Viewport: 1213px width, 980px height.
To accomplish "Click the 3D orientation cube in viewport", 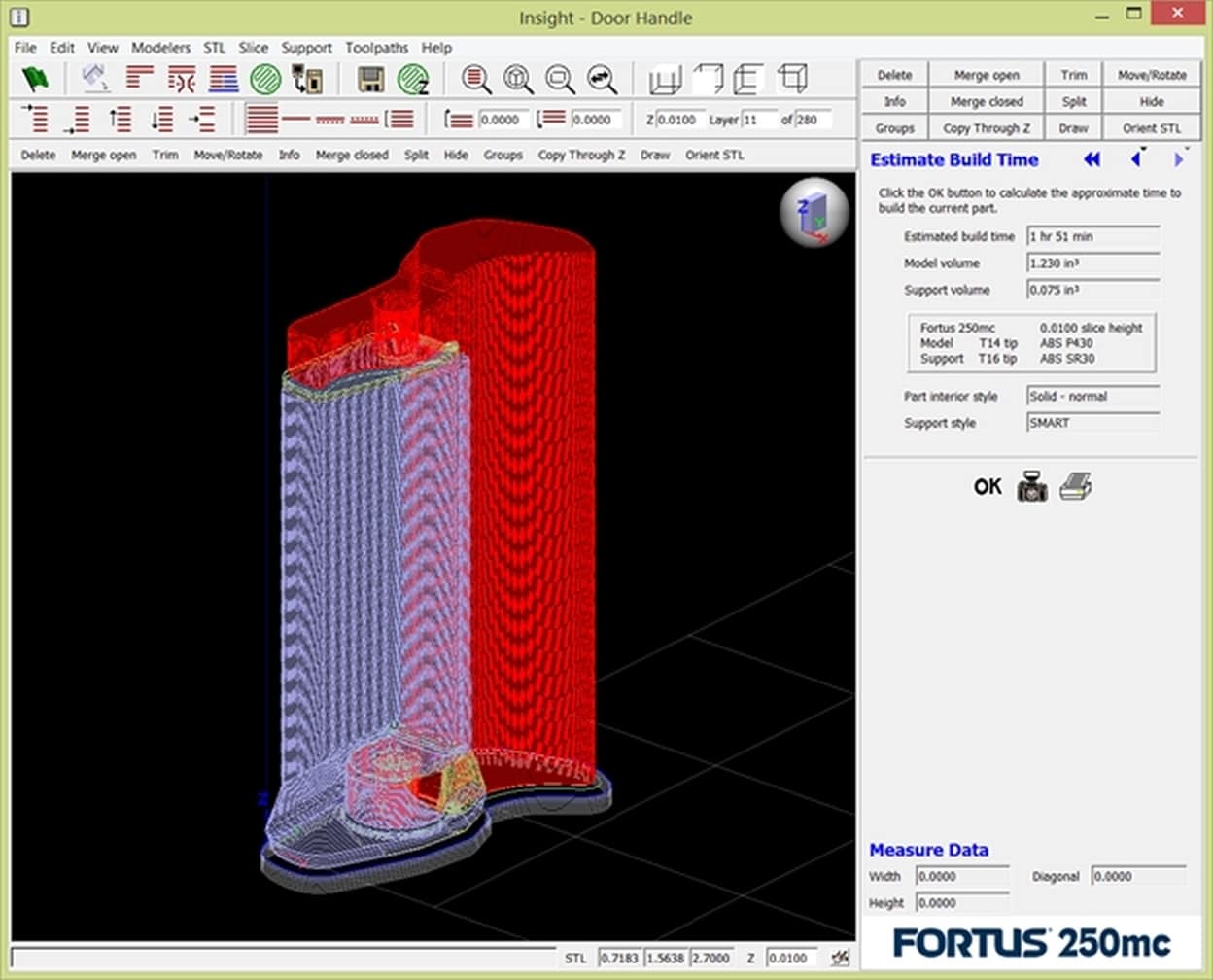I will coord(813,213).
